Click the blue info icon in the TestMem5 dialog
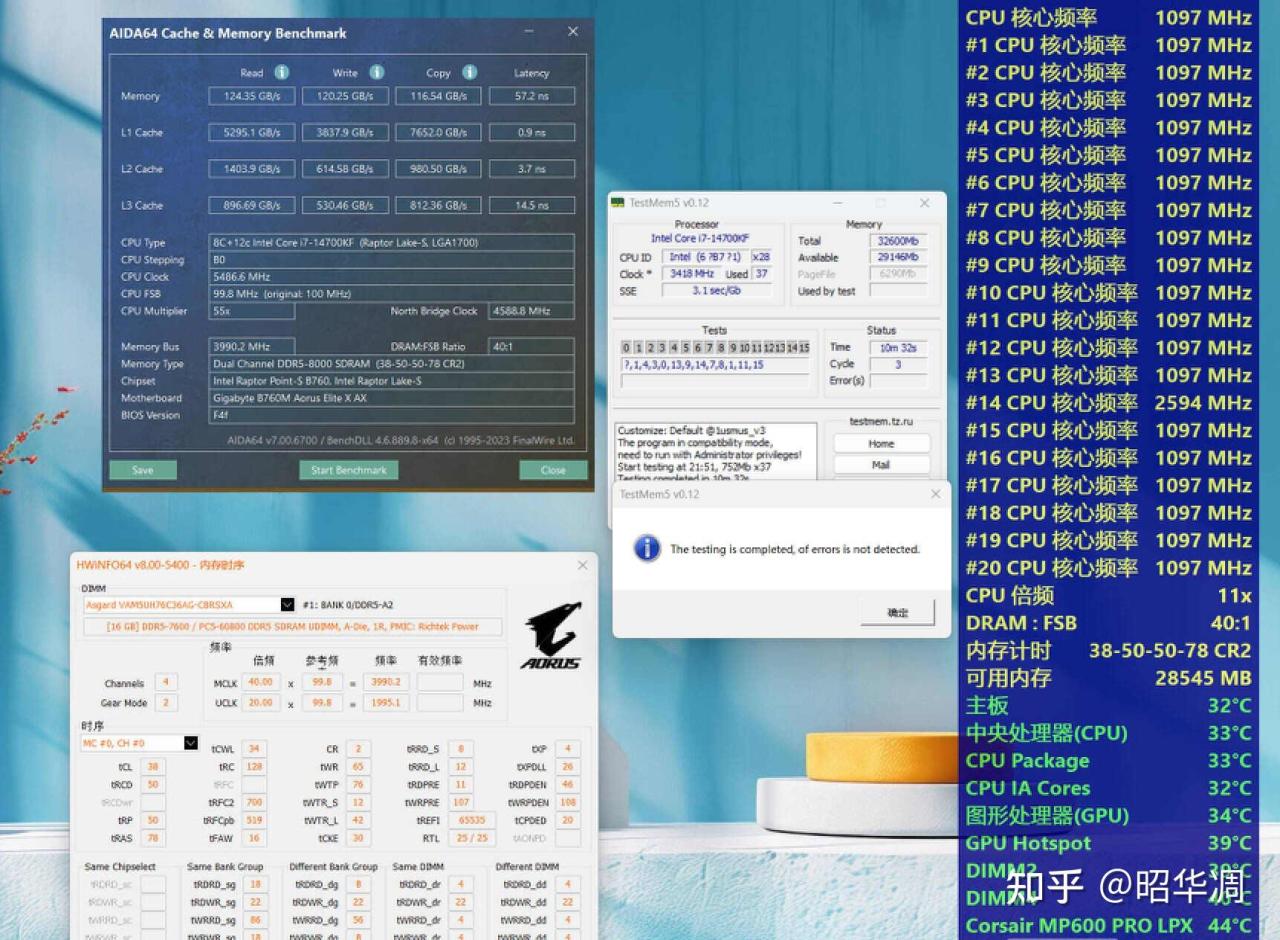 647,548
